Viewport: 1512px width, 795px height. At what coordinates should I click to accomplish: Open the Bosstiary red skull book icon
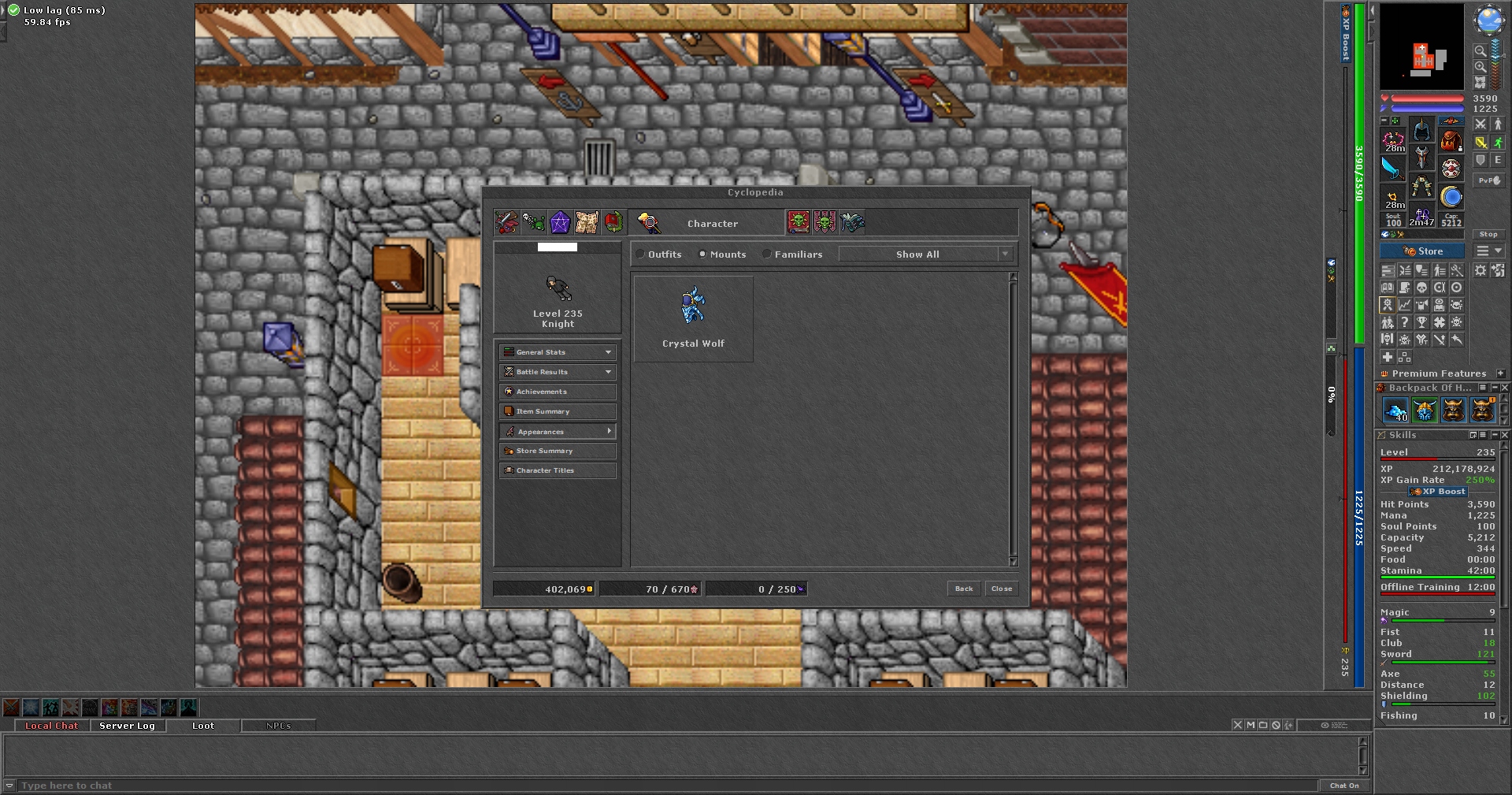pos(799,223)
